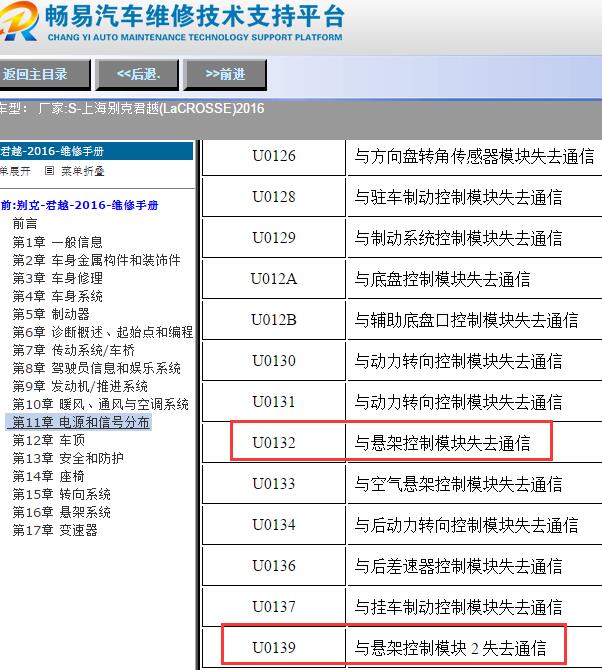Screen dimensions: 602x670
Task: Open the 前言 entry in the tree
Action: [x=25, y=223]
